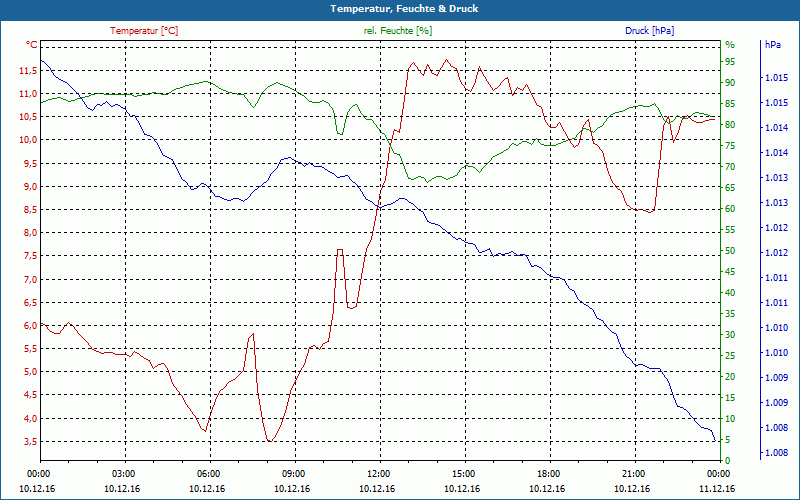
Task: Click the 10,0 tick on the temperature axis
Action: pyautogui.click(x=28, y=140)
